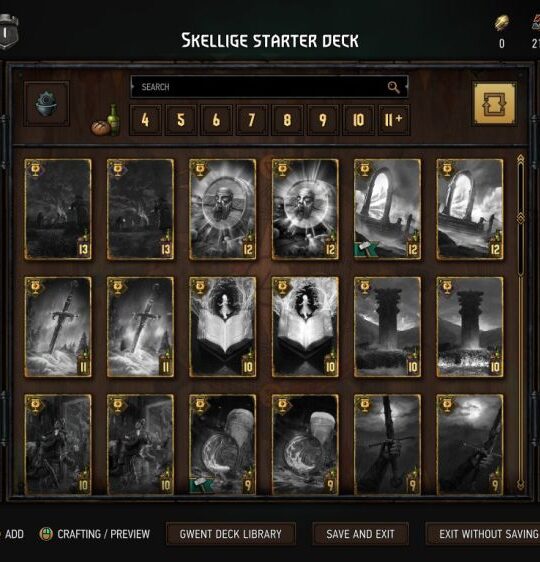Toggle provision cost filter 11+
Screen dimensions: 540x562
394,120
